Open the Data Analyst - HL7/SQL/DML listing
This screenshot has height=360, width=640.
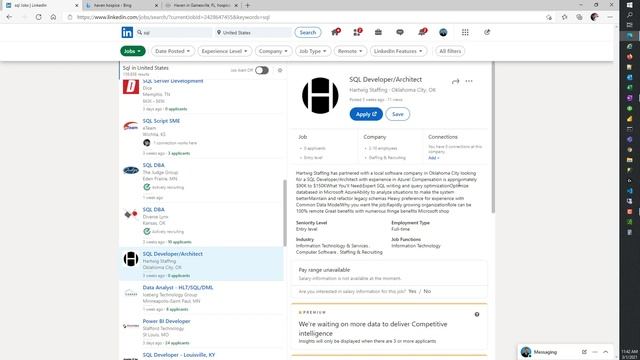(178, 287)
